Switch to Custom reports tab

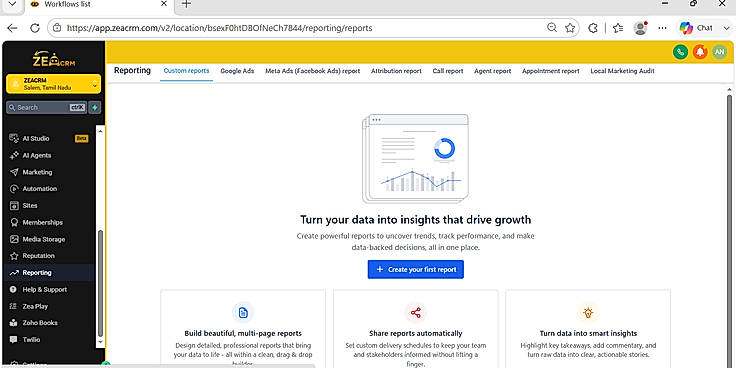(x=186, y=71)
